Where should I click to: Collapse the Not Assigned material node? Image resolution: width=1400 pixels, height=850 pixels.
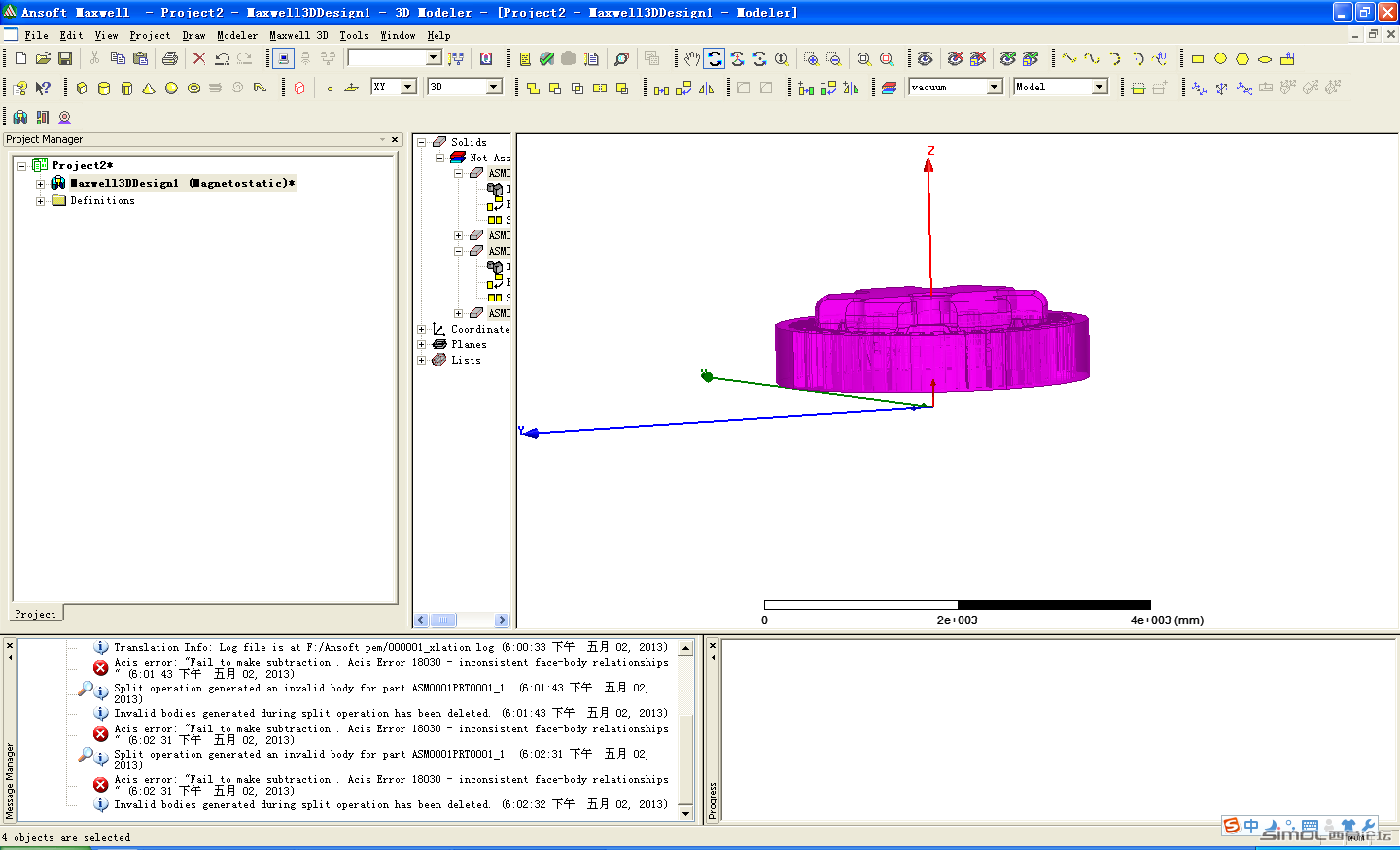439,158
